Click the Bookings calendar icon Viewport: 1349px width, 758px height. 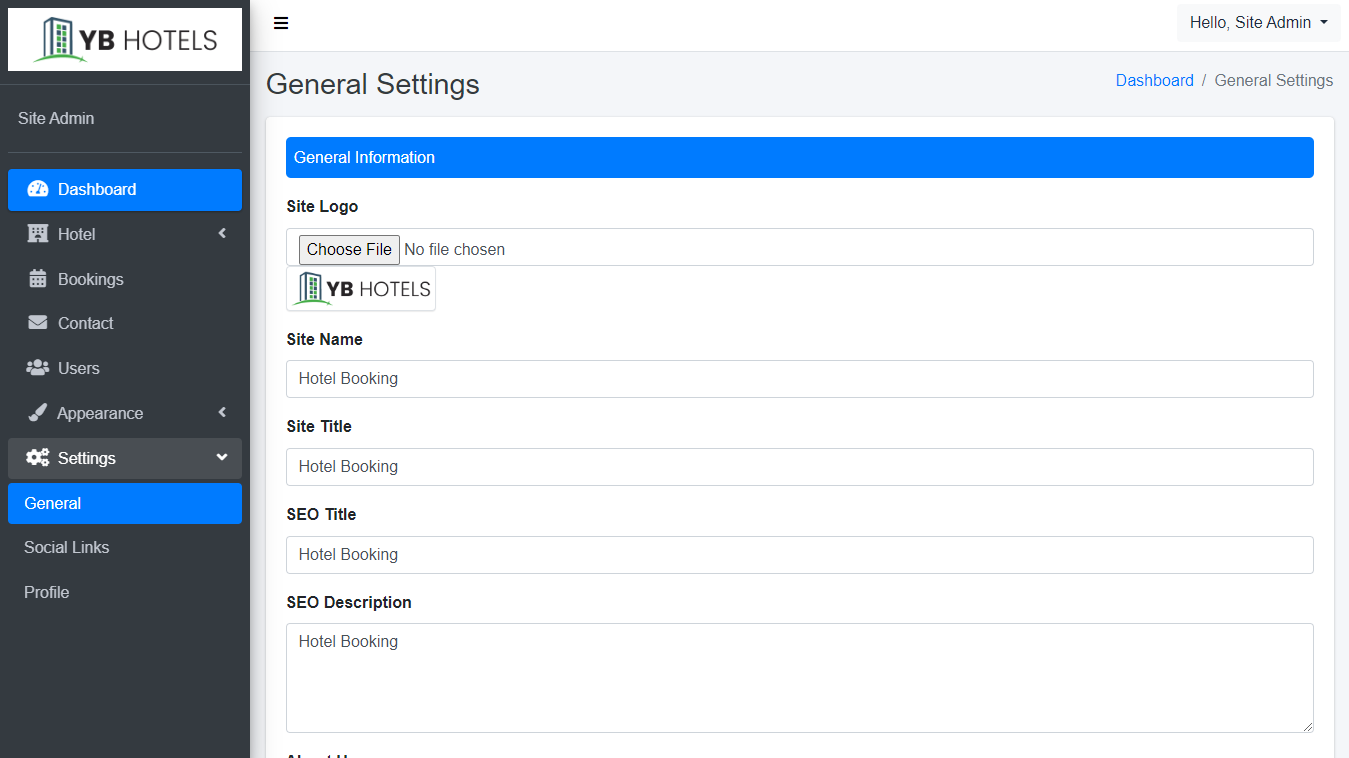pyautogui.click(x=38, y=279)
